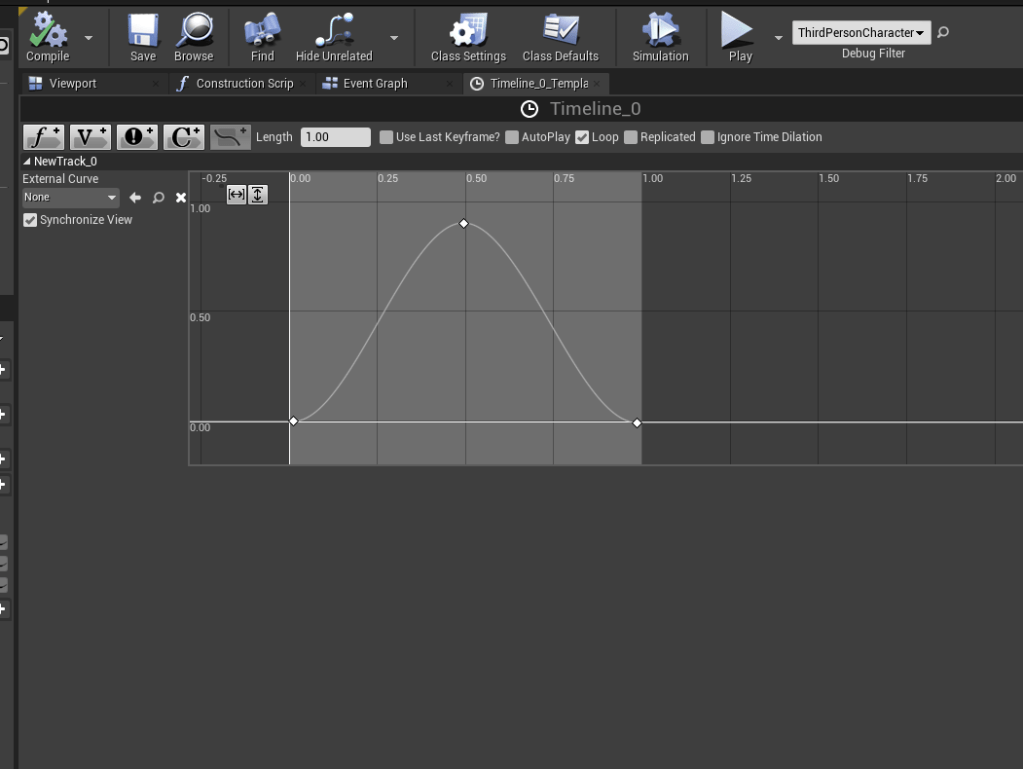Collapse the NewTrack_0 track

point(27,162)
